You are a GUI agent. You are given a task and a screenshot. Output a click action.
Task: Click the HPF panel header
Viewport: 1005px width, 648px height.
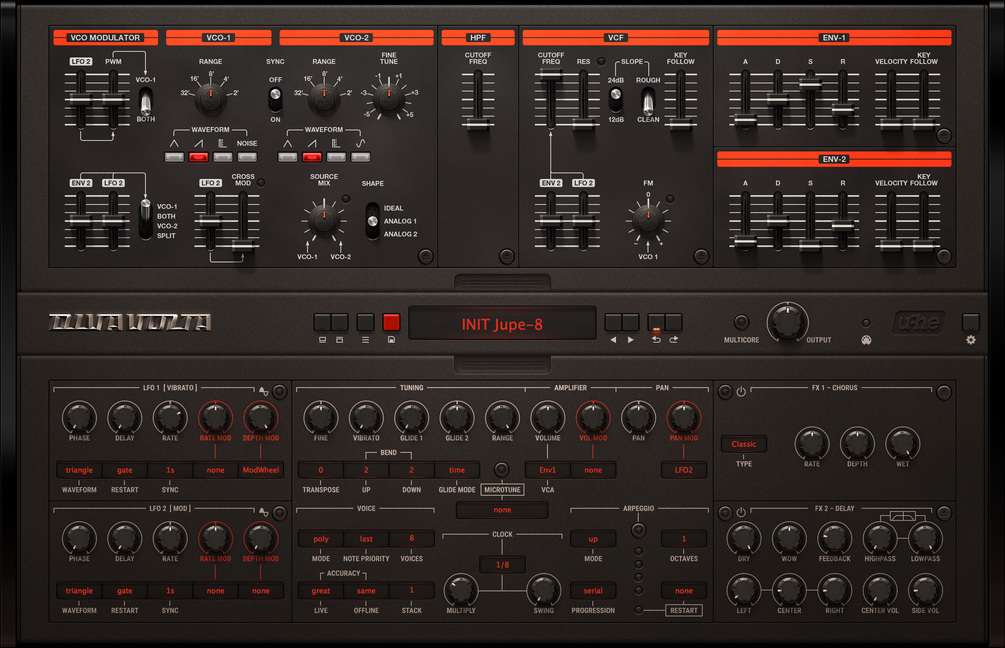tap(478, 38)
